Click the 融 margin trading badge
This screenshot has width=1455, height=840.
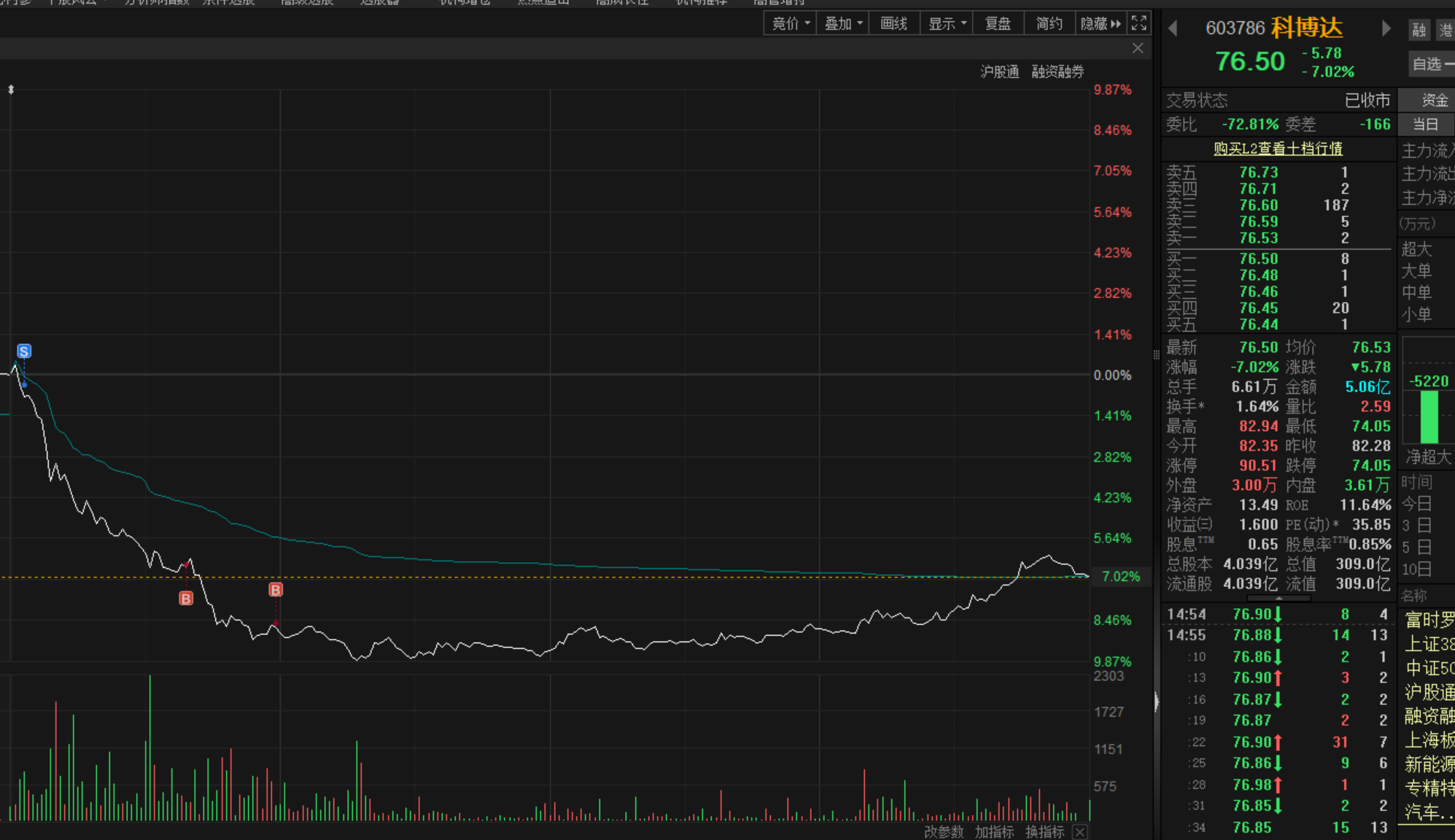tap(1419, 30)
